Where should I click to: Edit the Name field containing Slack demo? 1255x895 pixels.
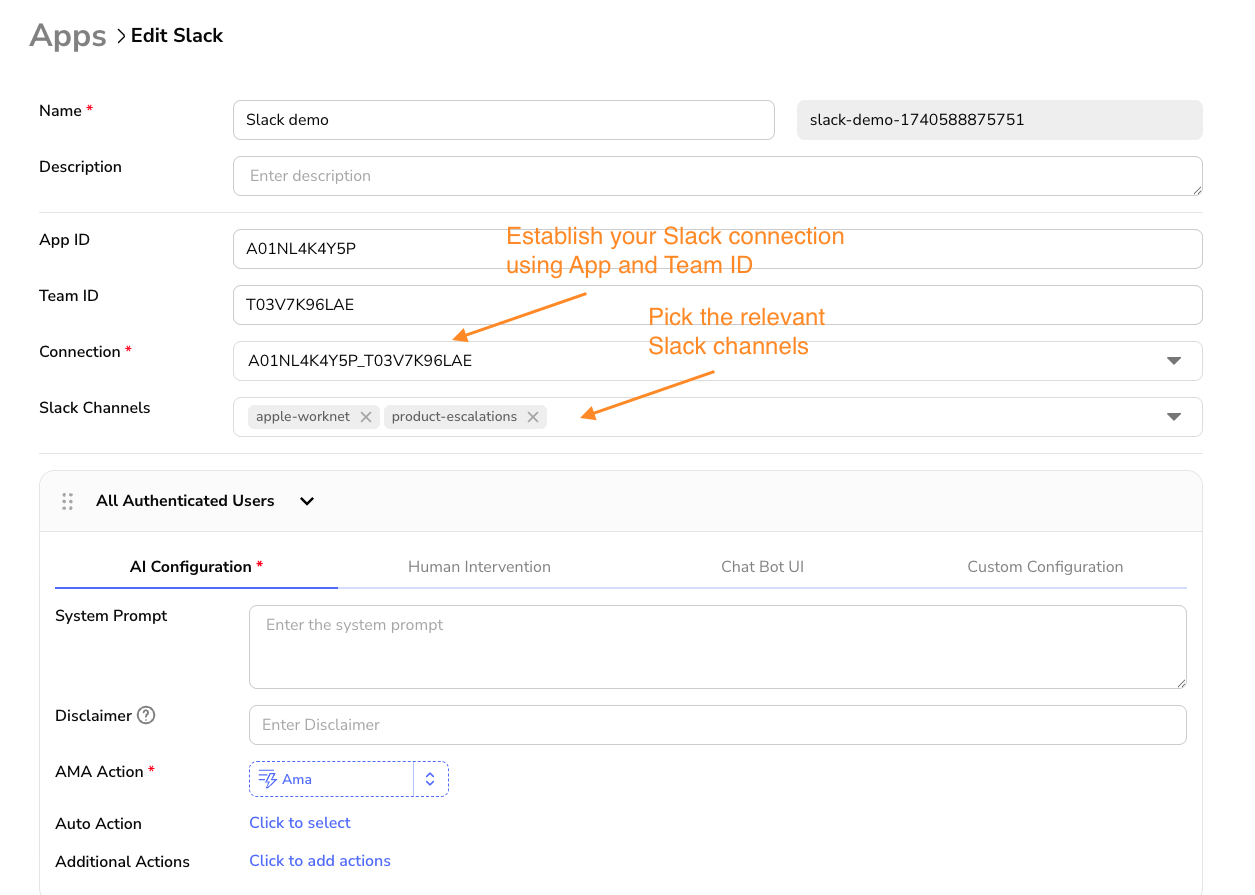pos(504,120)
